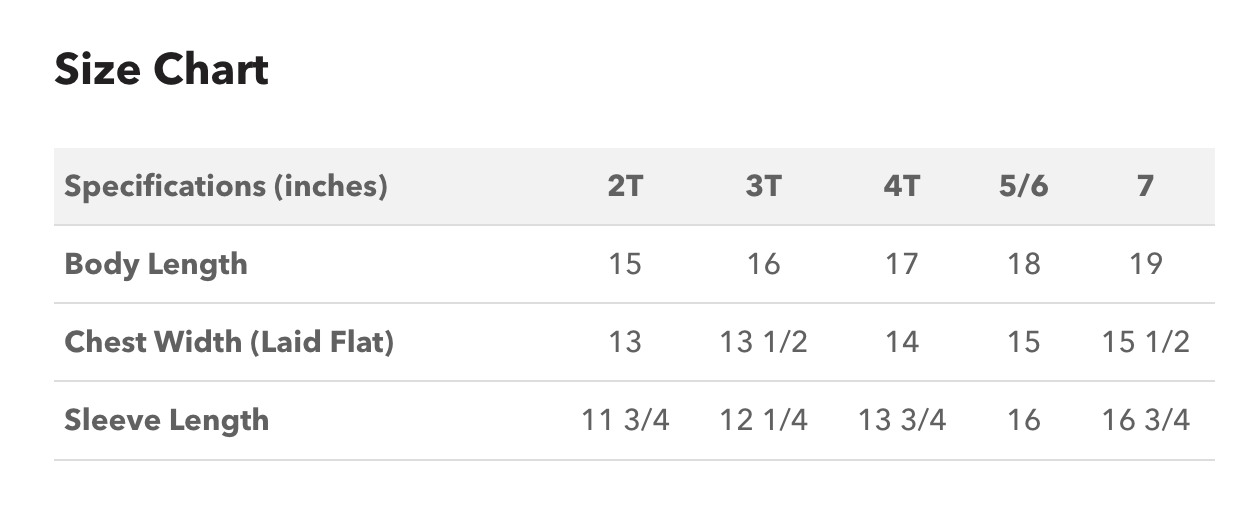This screenshot has height=518, width=1250.
Task: Select the Chest Width (Laid Flat) label
Action: 229,342
